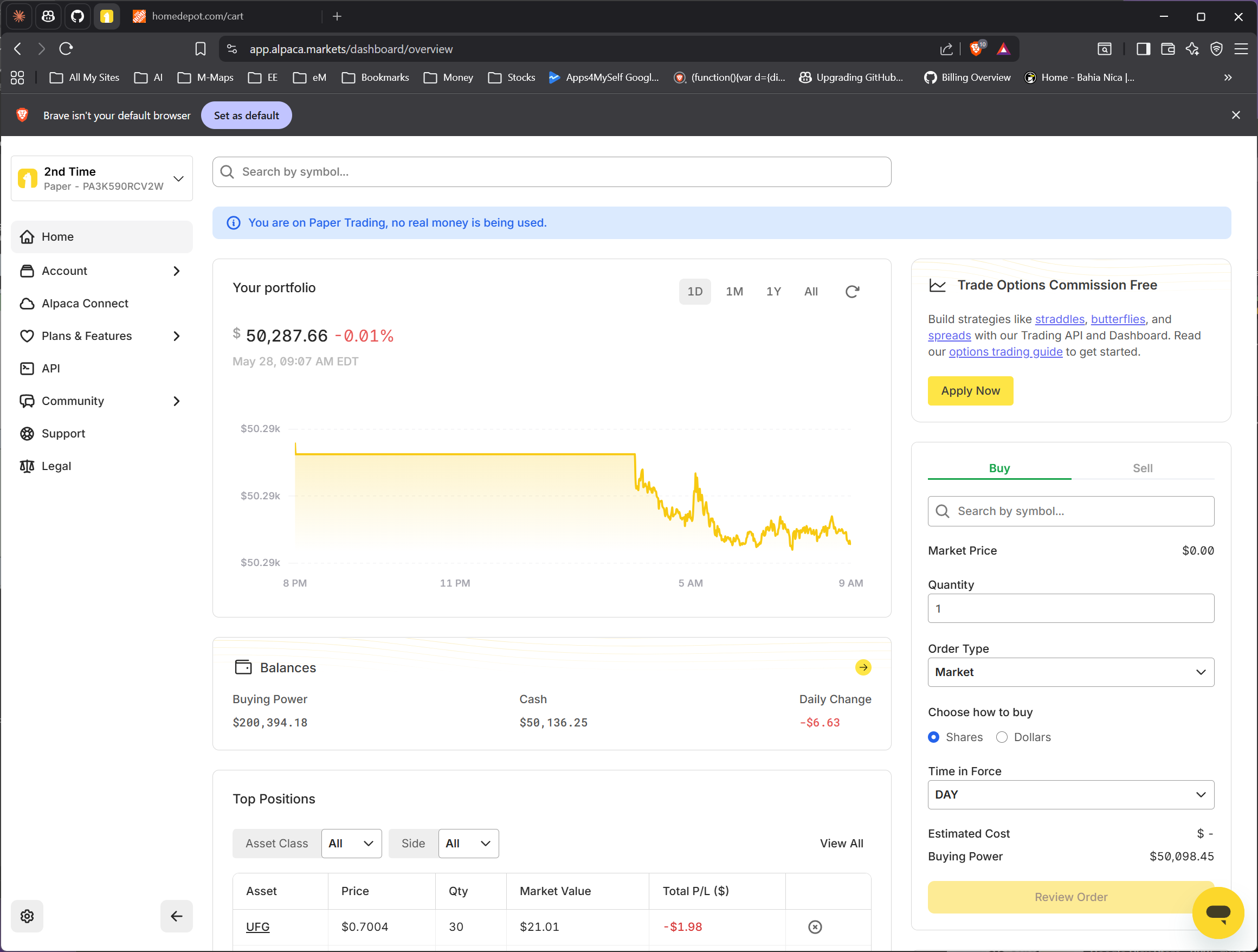Screen dimensions: 1258x952
Task: Select the Dollars radio option
Action: pos(1002,737)
